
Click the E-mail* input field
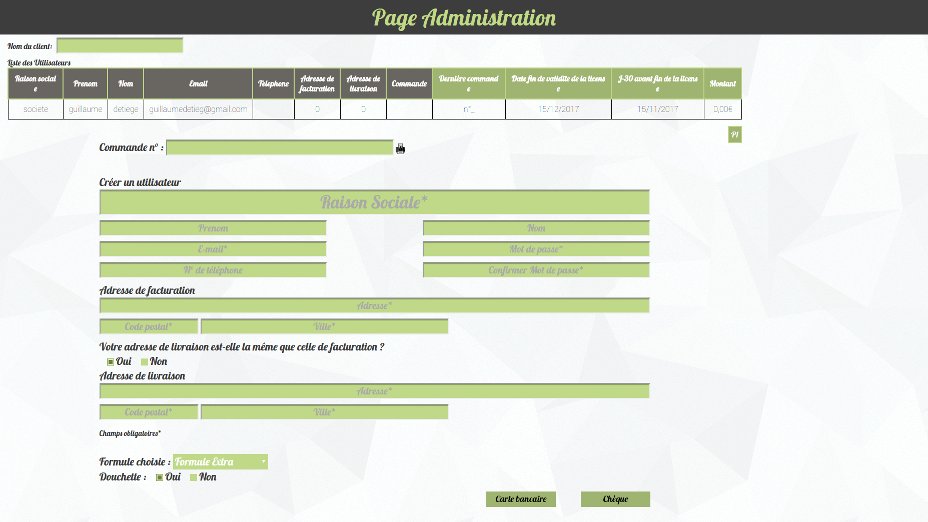(x=212, y=249)
